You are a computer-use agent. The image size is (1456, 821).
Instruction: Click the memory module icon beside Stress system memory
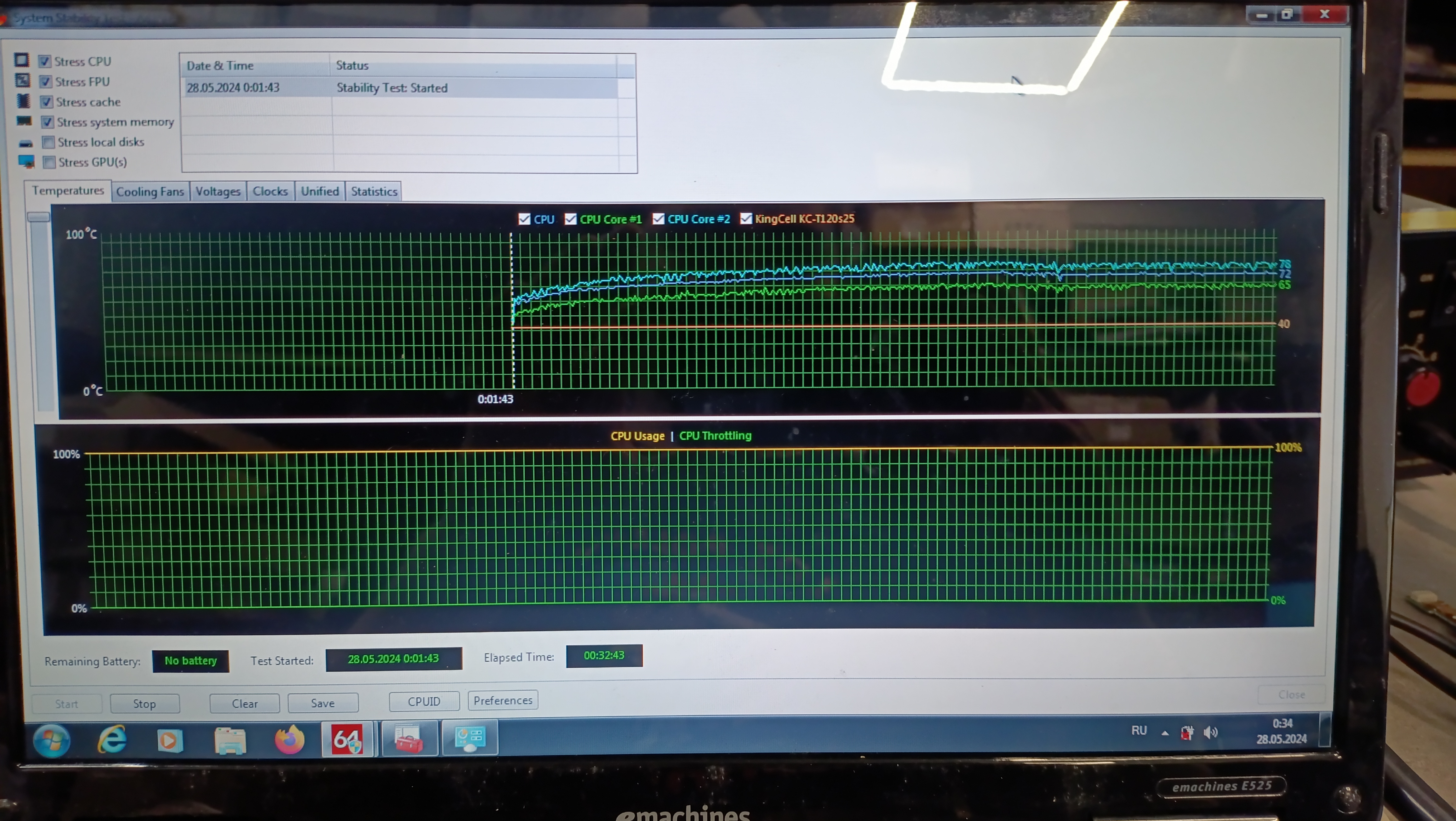click(24, 121)
